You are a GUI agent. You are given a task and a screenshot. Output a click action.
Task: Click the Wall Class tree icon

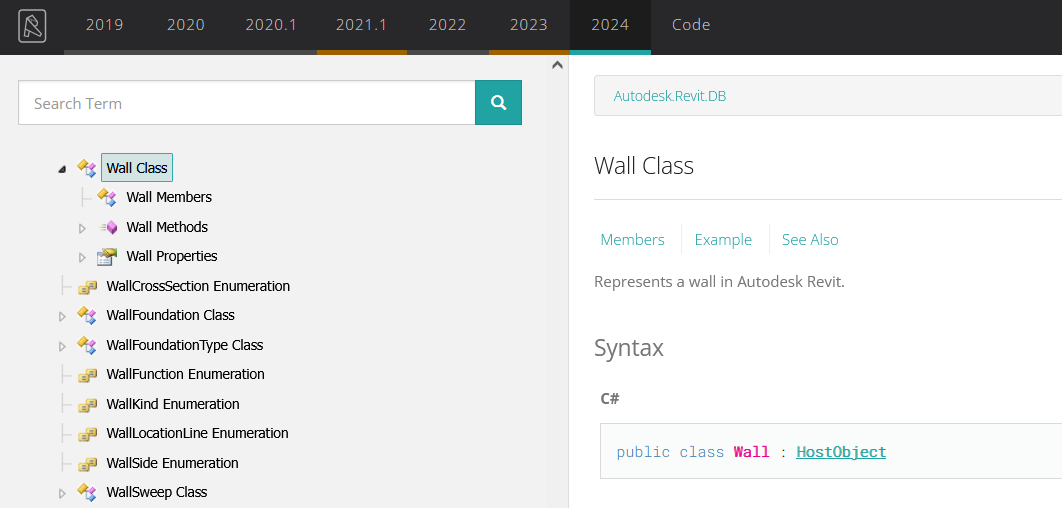coord(87,168)
